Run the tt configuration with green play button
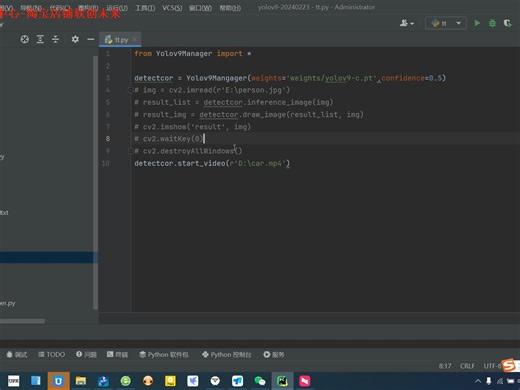Image resolution: width=520 pixels, height=390 pixels. click(477, 23)
